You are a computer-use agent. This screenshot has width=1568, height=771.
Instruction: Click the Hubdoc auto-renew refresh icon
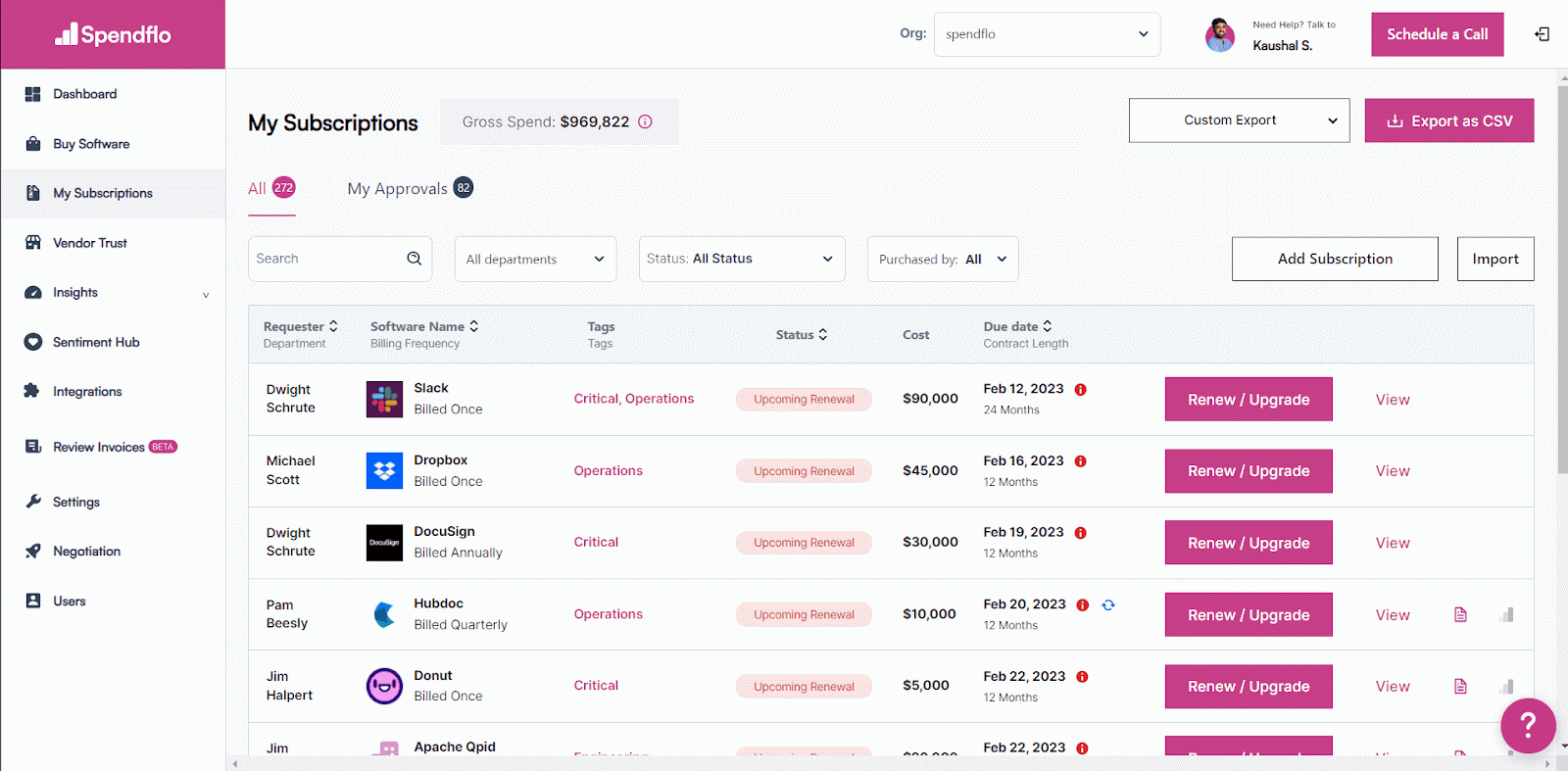(x=1108, y=605)
